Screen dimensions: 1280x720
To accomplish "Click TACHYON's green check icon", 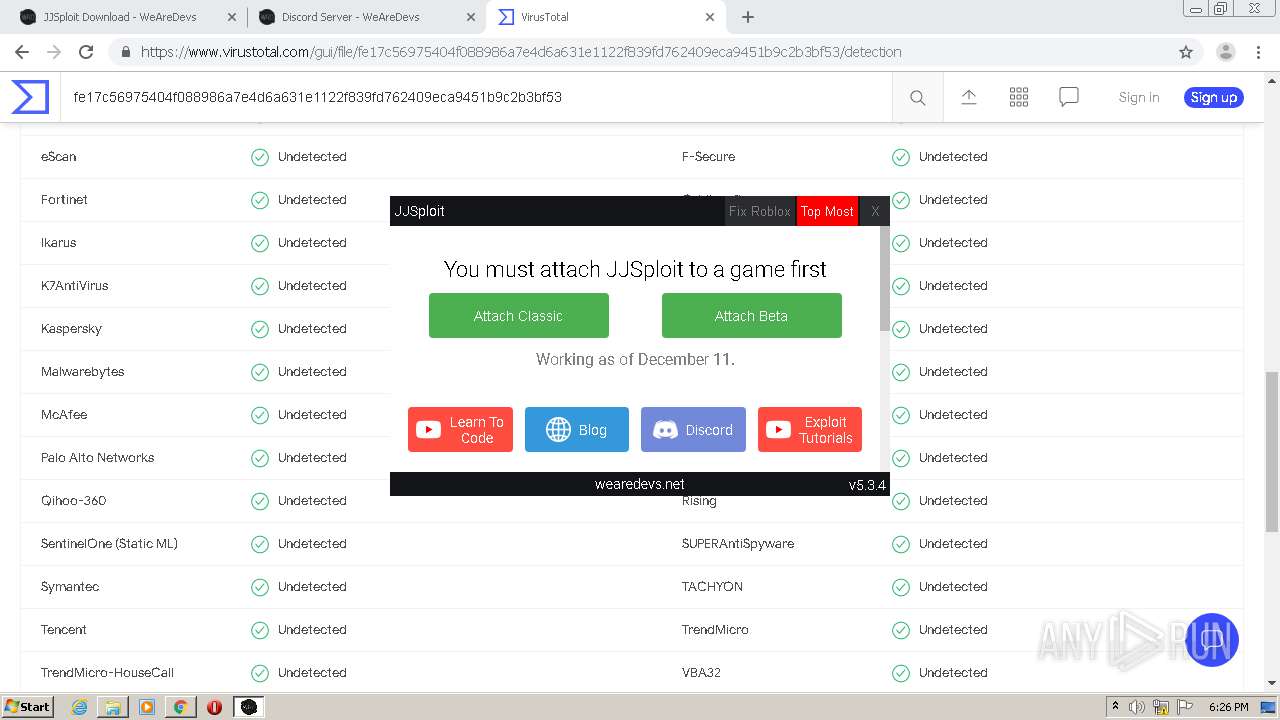I will (901, 587).
